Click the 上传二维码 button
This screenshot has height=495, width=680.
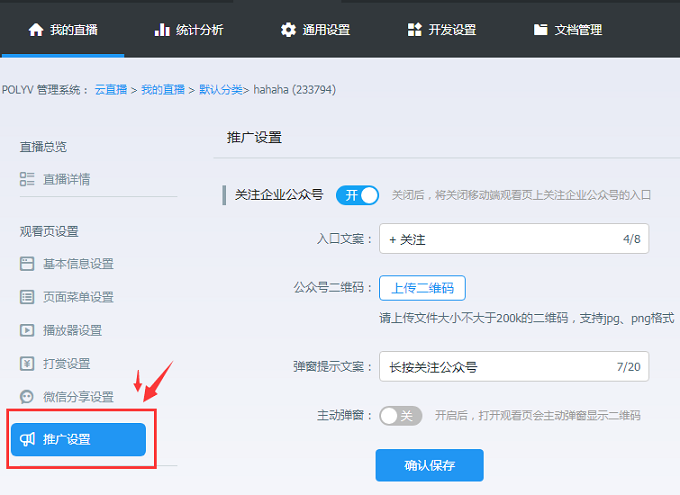click(422, 288)
